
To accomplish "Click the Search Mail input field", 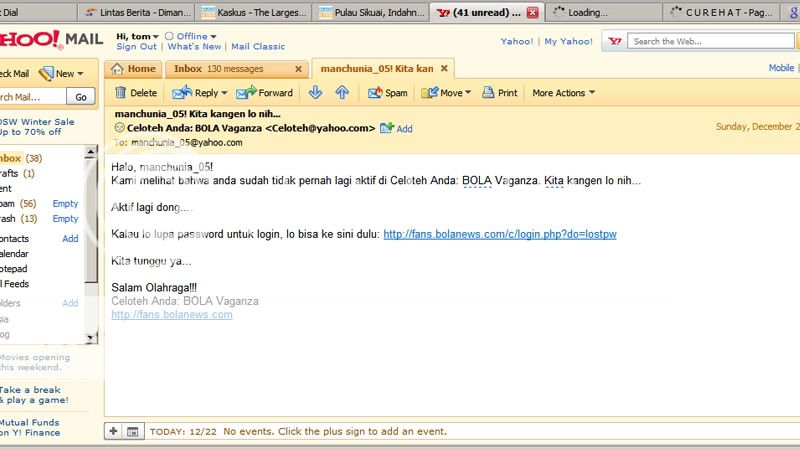I will click(32, 96).
